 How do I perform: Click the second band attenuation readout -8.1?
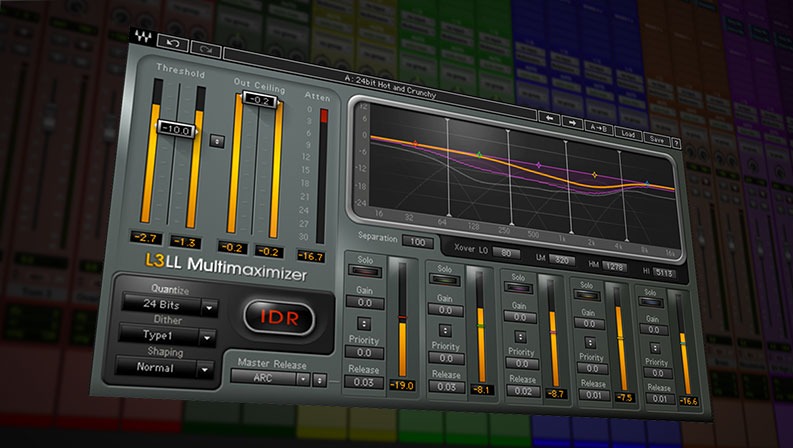[x=481, y=389]
